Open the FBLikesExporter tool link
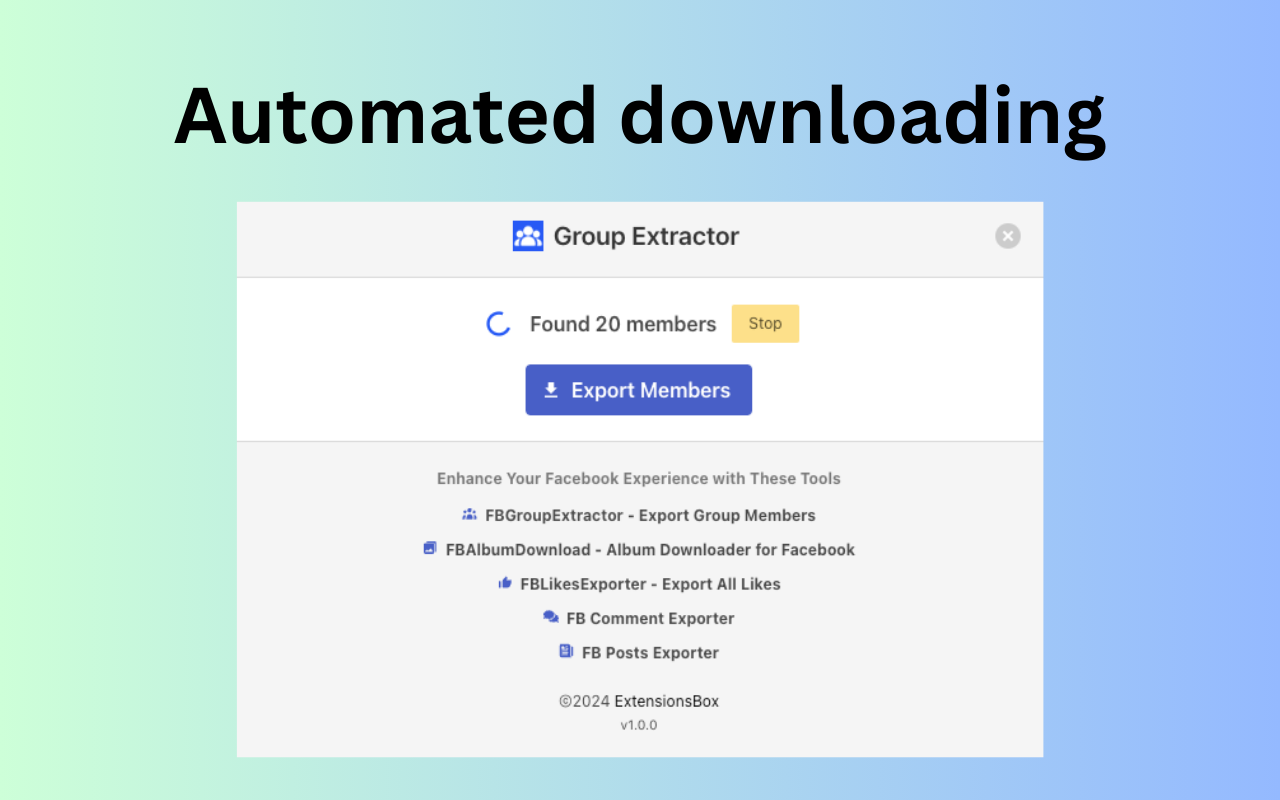This screenshot has height=800, width=1280. (x=649, y=583)
